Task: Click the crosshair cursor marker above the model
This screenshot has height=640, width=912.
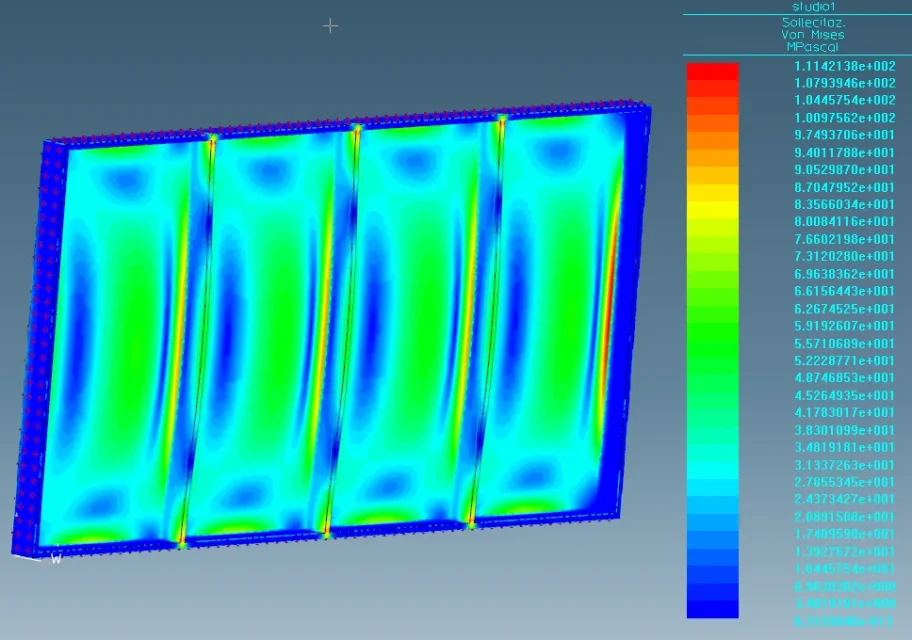Action: (330, 25)
